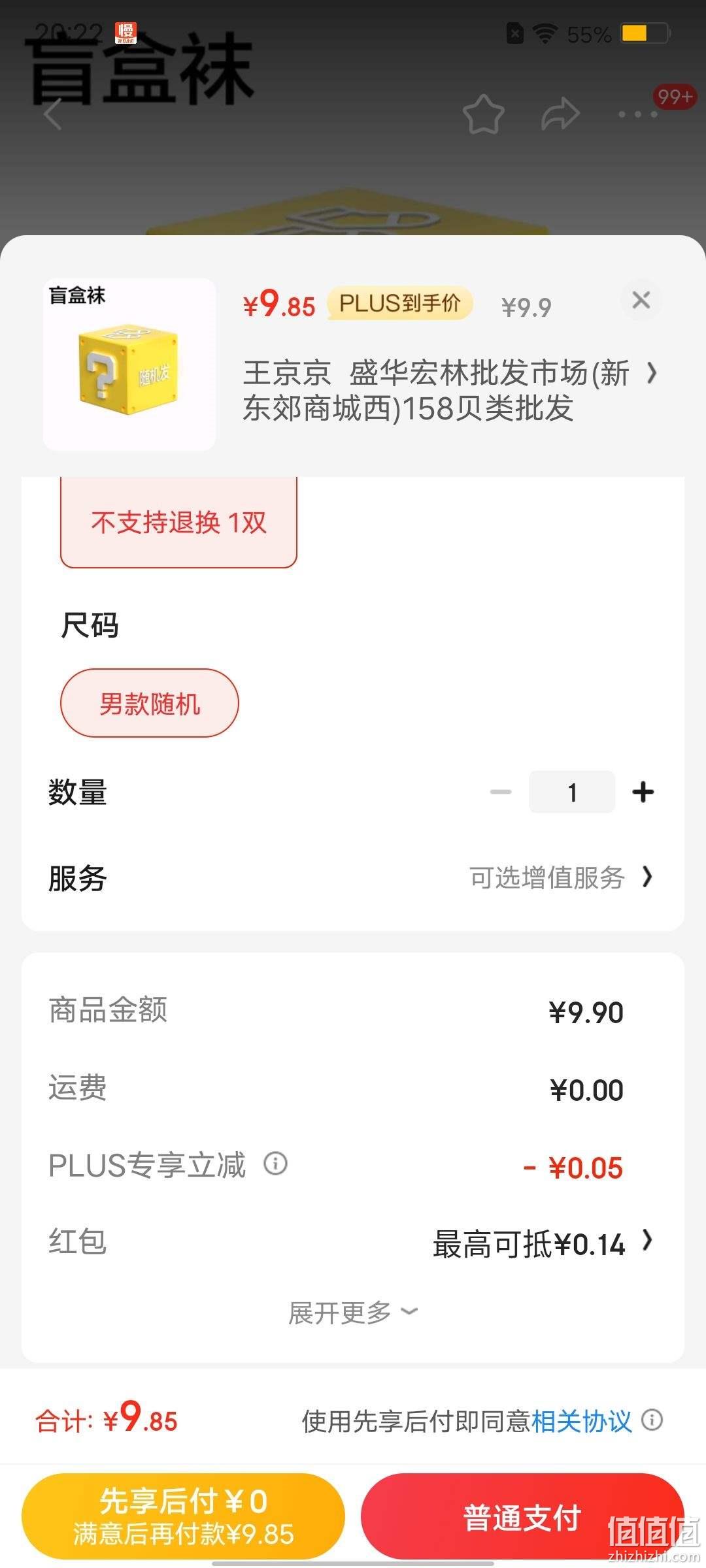
Task: Tap the 普通支付 button
Action: point(522,1516)
